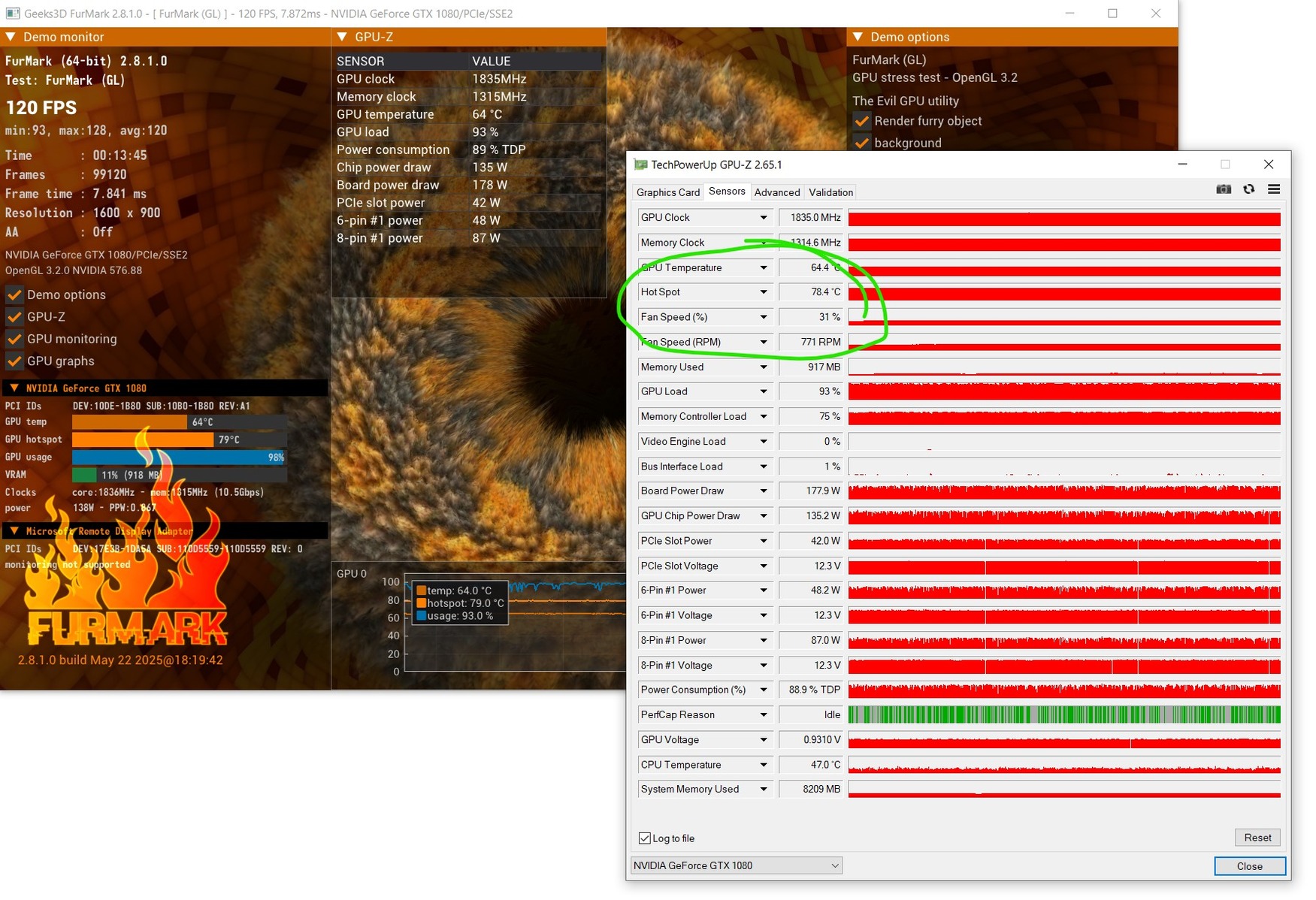The image size is (1316, 900).
Task: Click the PerfCap Reason green graph
Action: pyautogui.click(x=1064, y=714)
